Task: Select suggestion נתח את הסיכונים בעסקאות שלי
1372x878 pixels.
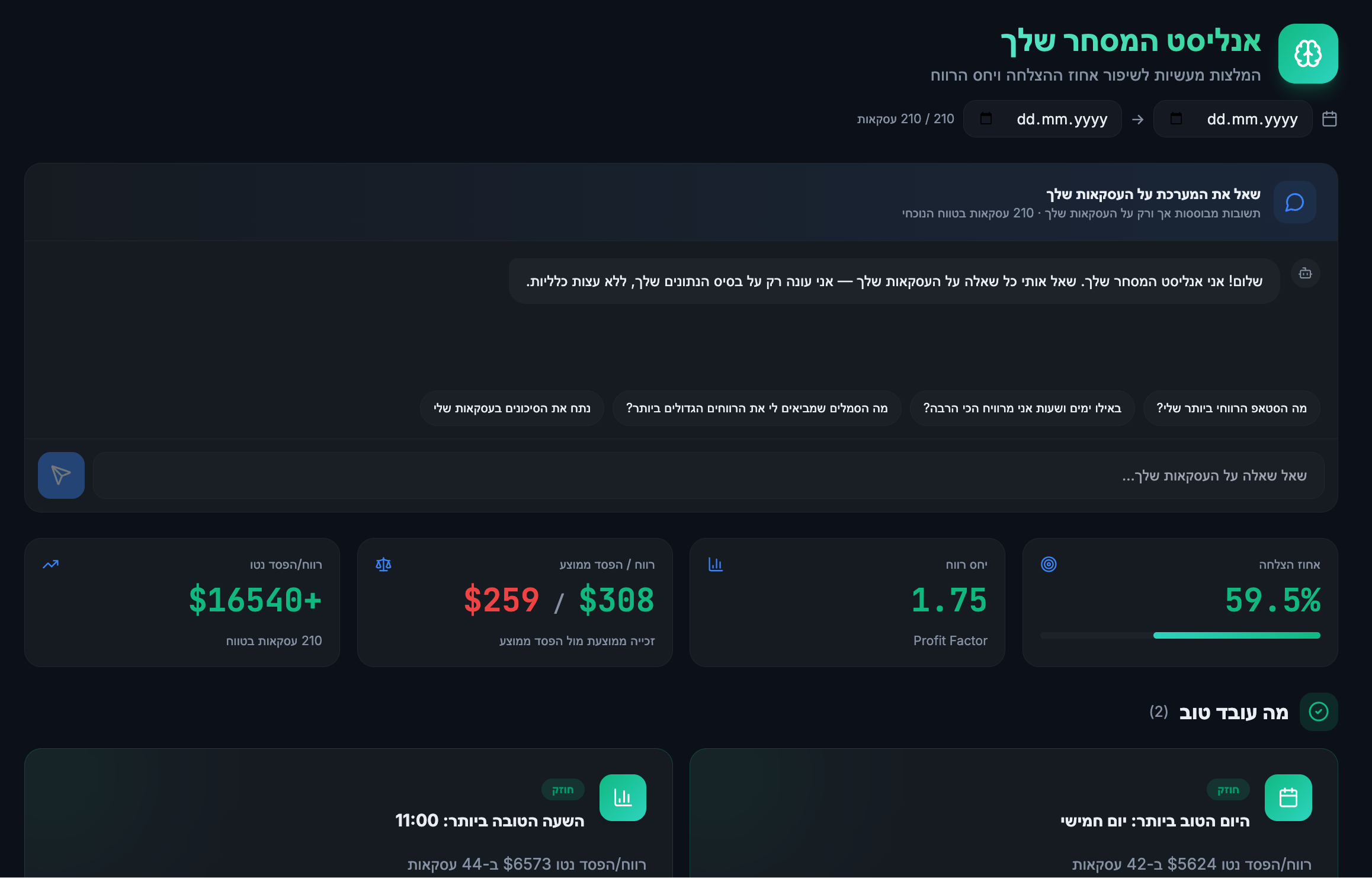Action: click(x=512, y=408)
